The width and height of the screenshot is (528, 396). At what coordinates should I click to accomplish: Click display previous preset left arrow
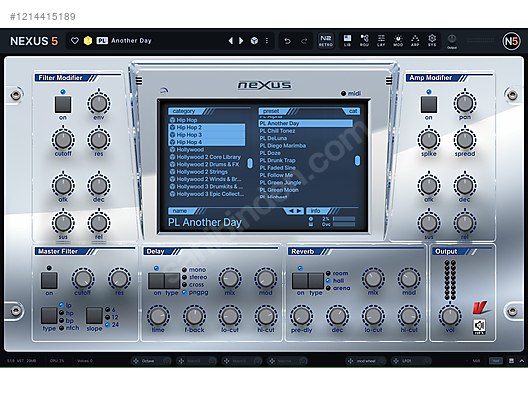291,211
